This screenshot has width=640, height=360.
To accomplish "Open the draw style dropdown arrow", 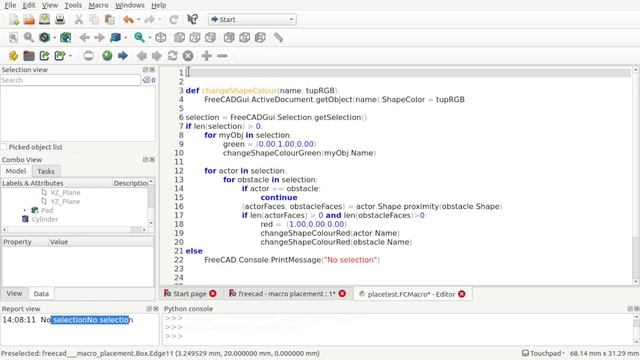I will (54, 38).
